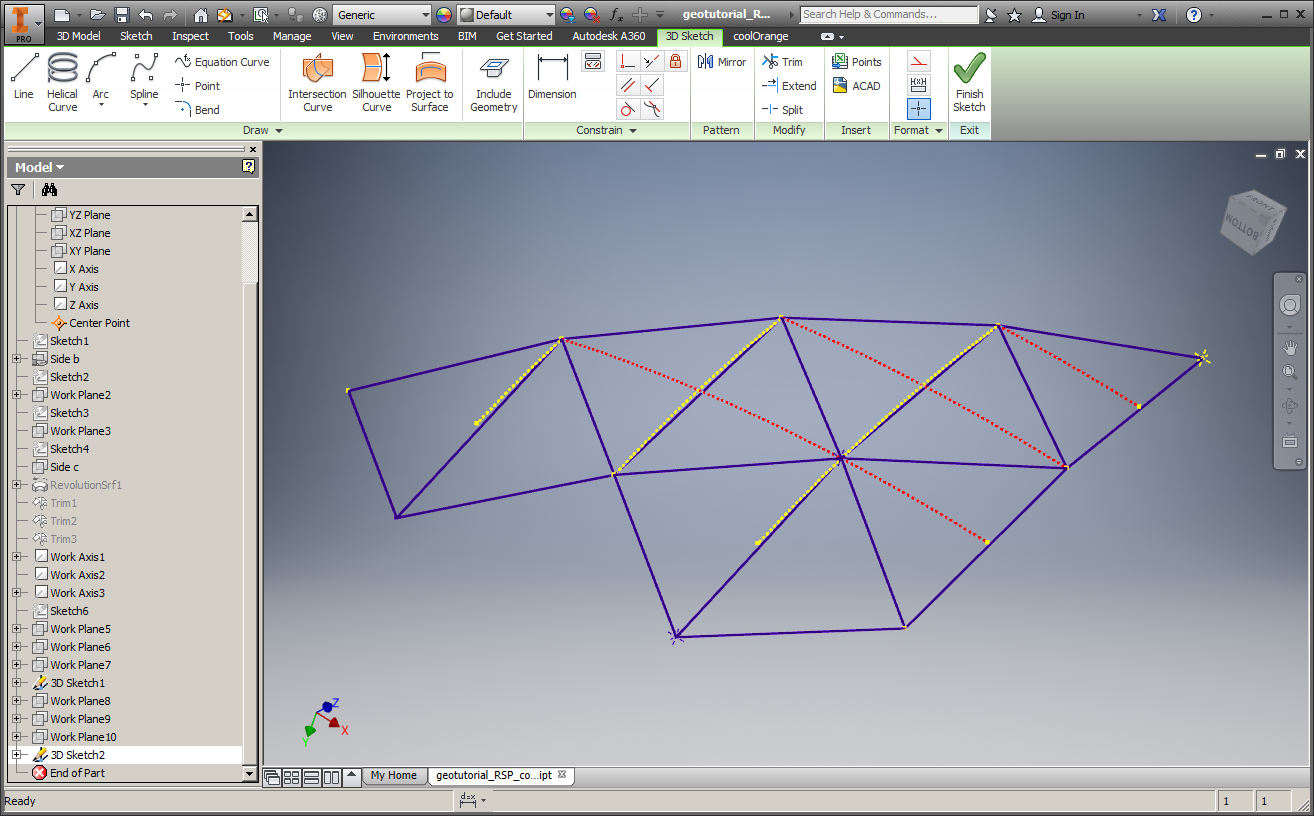The width and height of the screenshot is (1314, 816).
Task: Open the Environments tab
Action: (x=406, y=36)
